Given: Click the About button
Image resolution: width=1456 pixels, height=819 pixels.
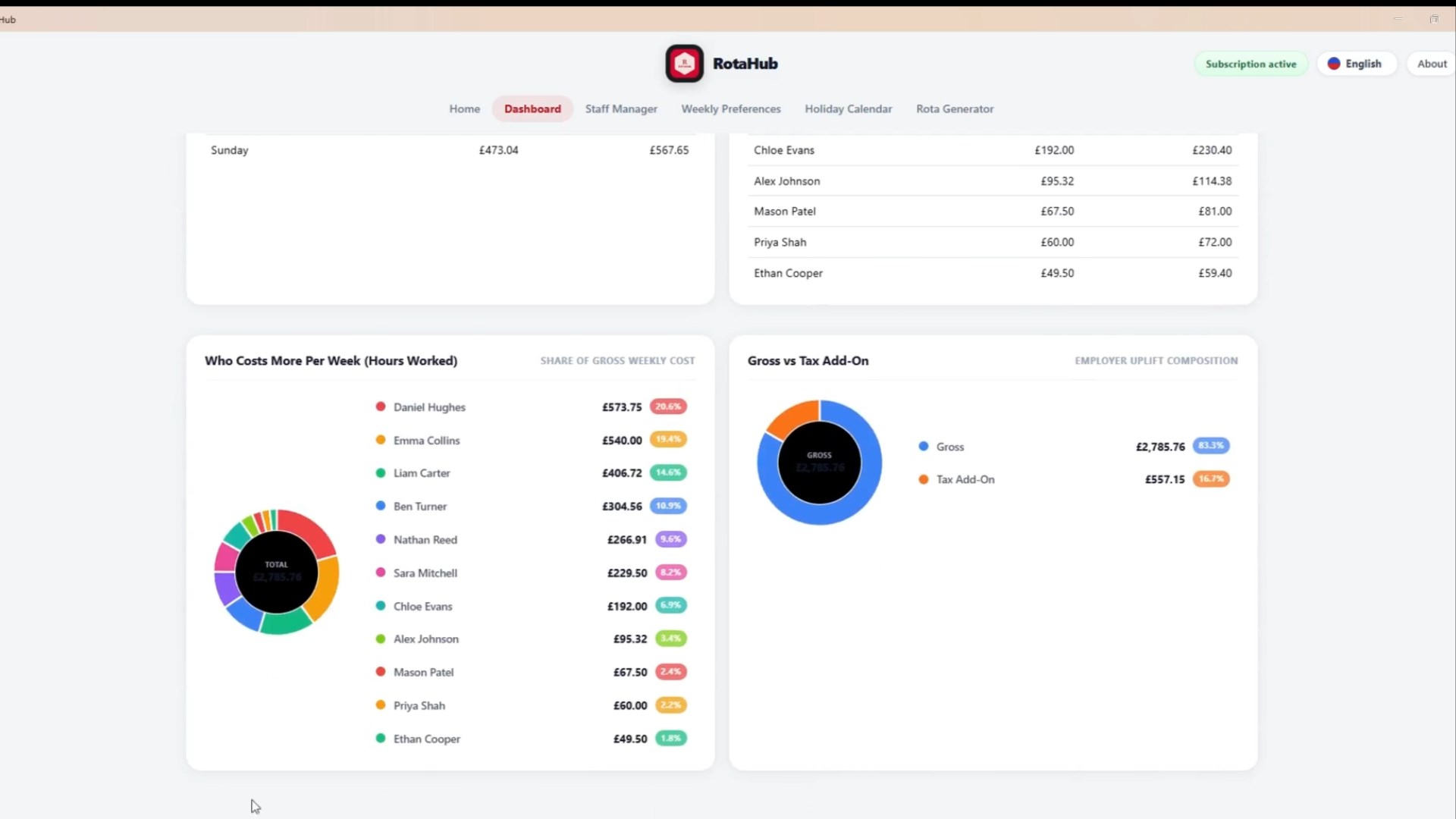Looking at the screenshot, I should pos(1432,64).
